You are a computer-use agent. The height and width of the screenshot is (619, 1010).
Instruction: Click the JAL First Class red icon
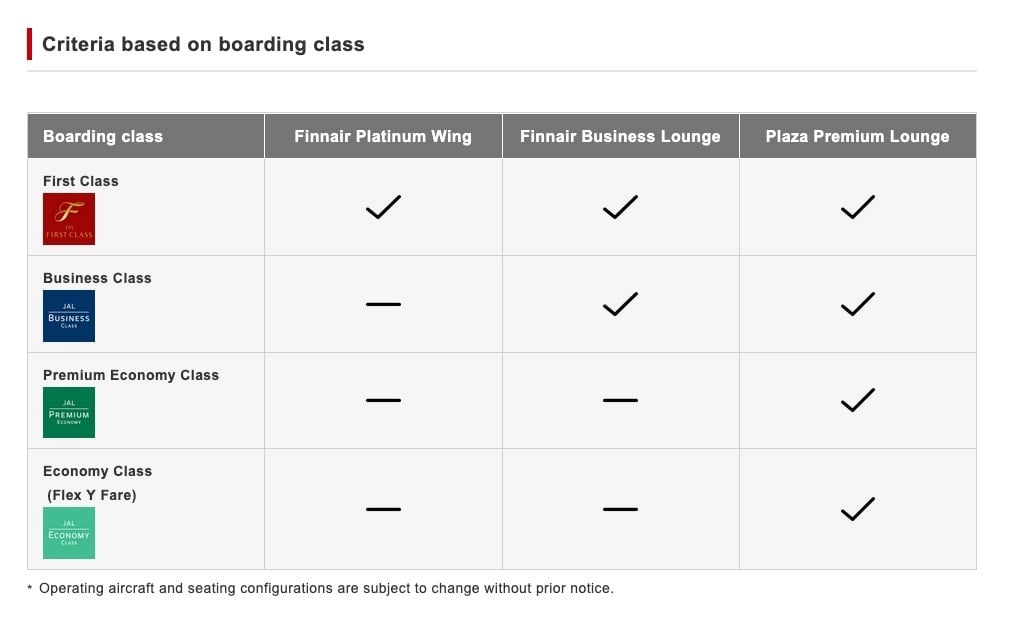pos(69,219)
